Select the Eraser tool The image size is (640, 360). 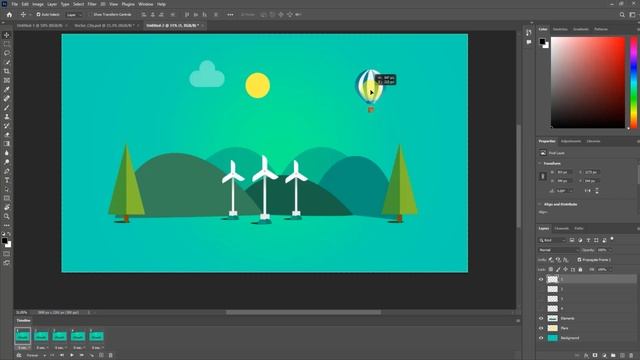[7, 135]
